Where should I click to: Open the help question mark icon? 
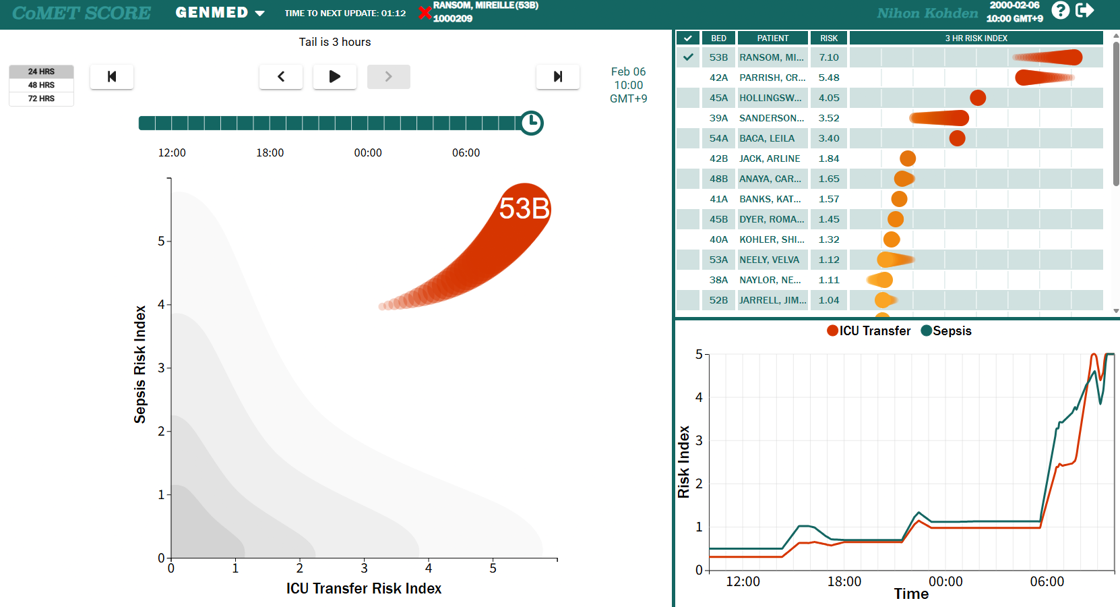click(1061, 11)
